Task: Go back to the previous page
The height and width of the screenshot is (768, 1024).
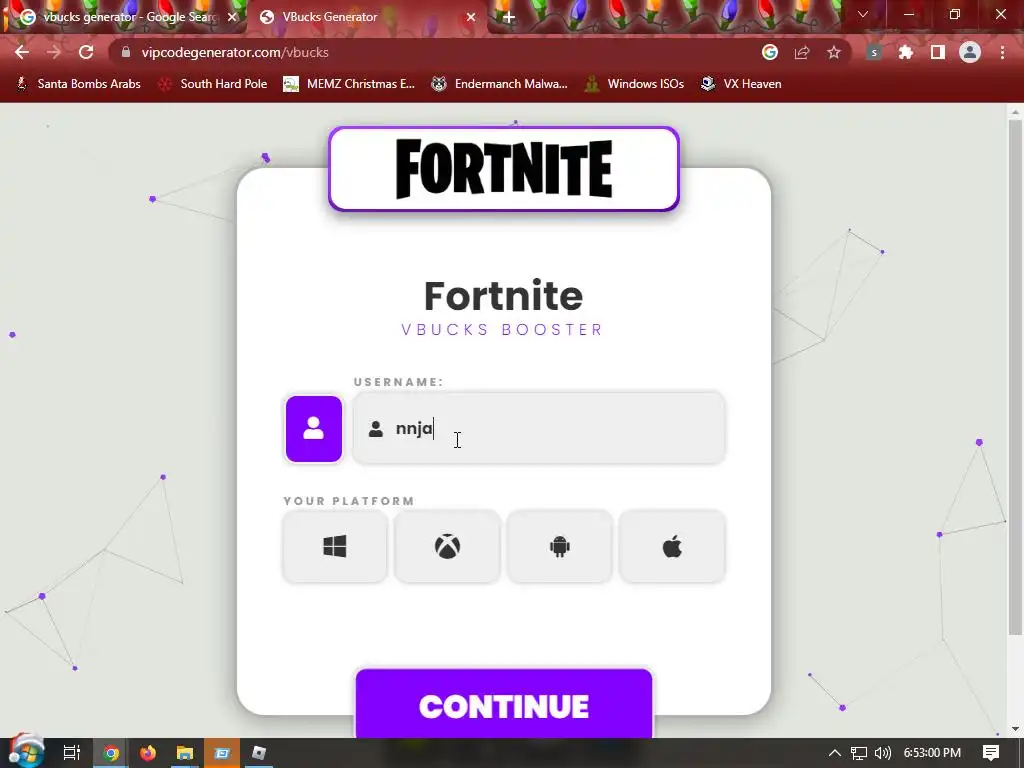Action: pos(22,52)
